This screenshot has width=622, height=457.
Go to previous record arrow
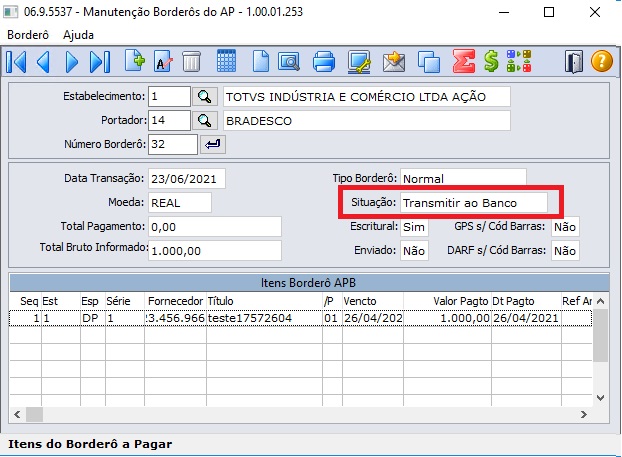coord(43,62)
